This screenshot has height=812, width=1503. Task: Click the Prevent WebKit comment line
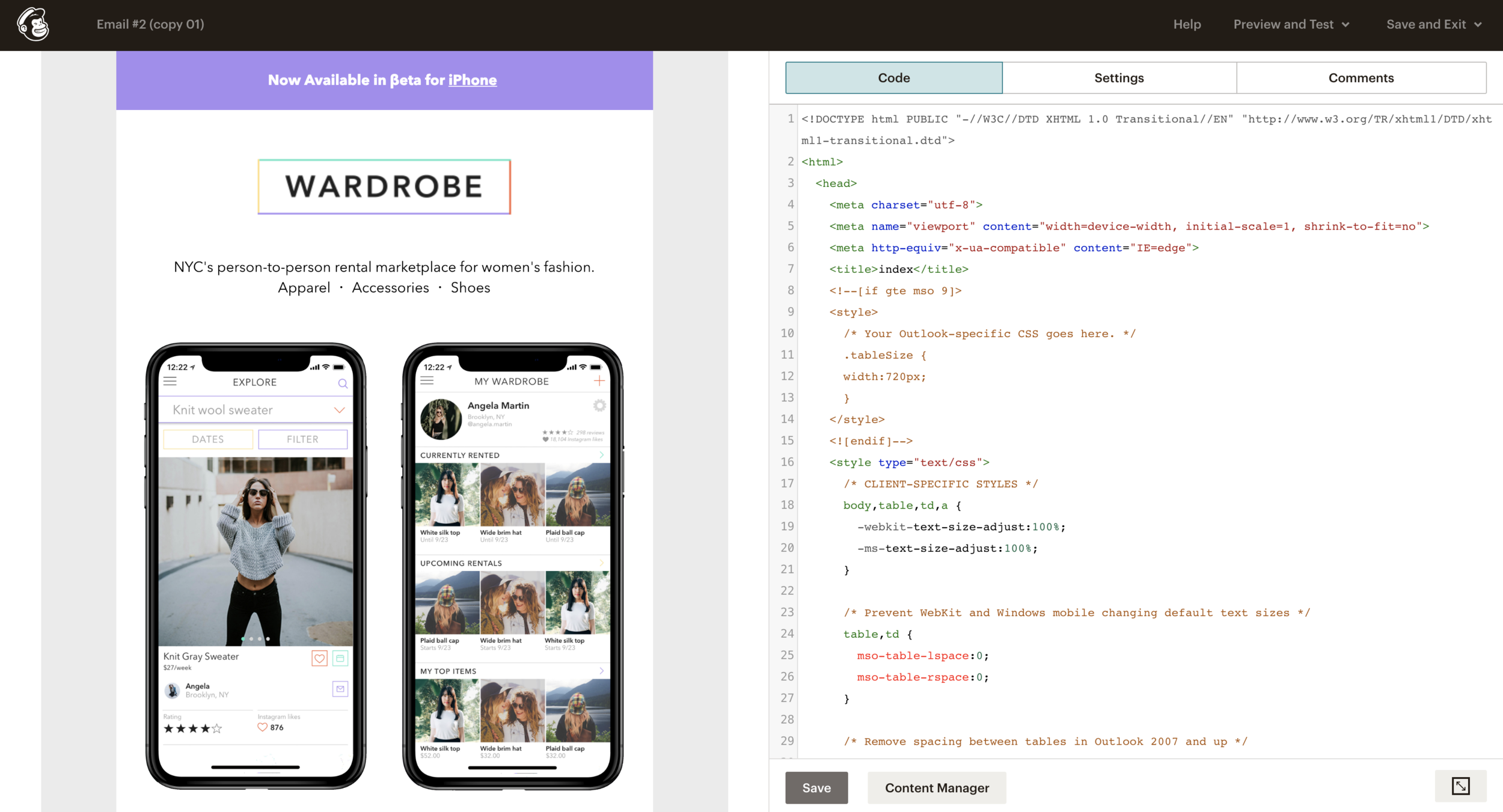[x=1077, y=612]
